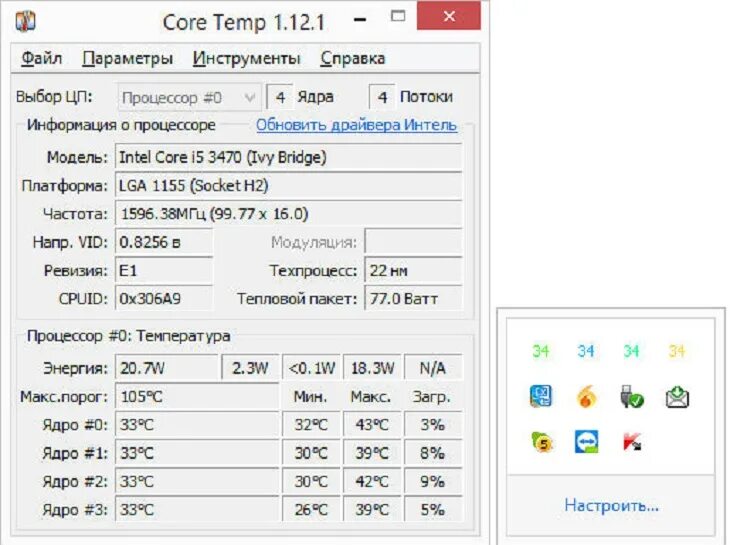Click the threads count field next to Потоки
This screenshot has height=545, width=730.
pos(382,97)
